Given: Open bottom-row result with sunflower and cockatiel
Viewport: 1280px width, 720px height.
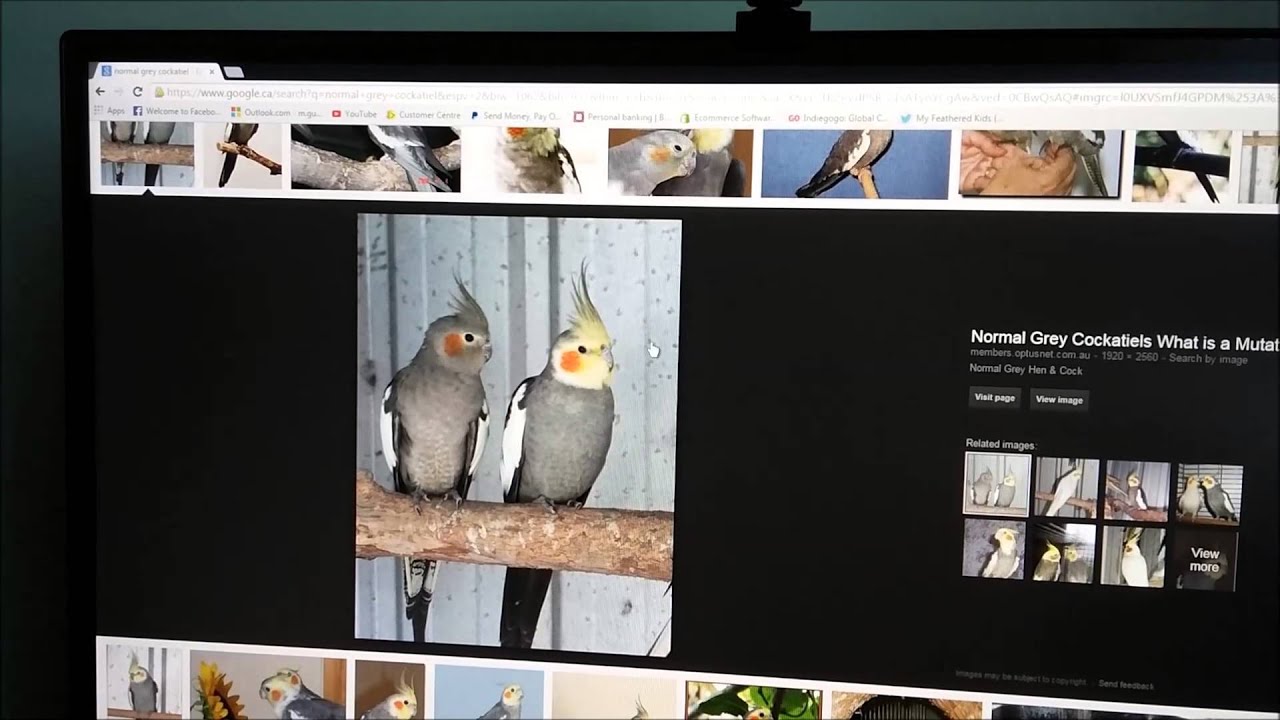Looking at the screenshot, I should click(x=268, y=686).
